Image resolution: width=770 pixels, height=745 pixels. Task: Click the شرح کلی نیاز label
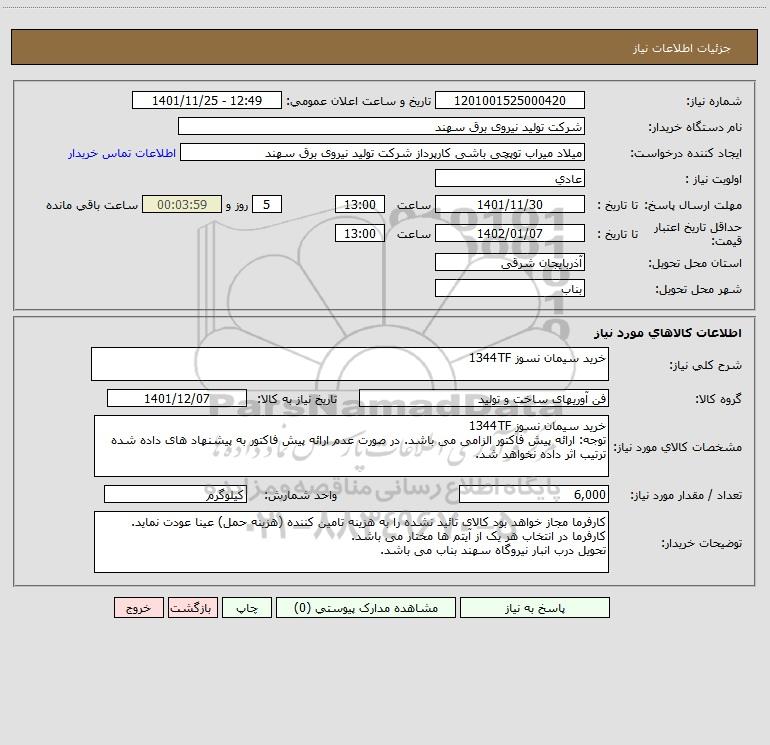pos(706,365)
